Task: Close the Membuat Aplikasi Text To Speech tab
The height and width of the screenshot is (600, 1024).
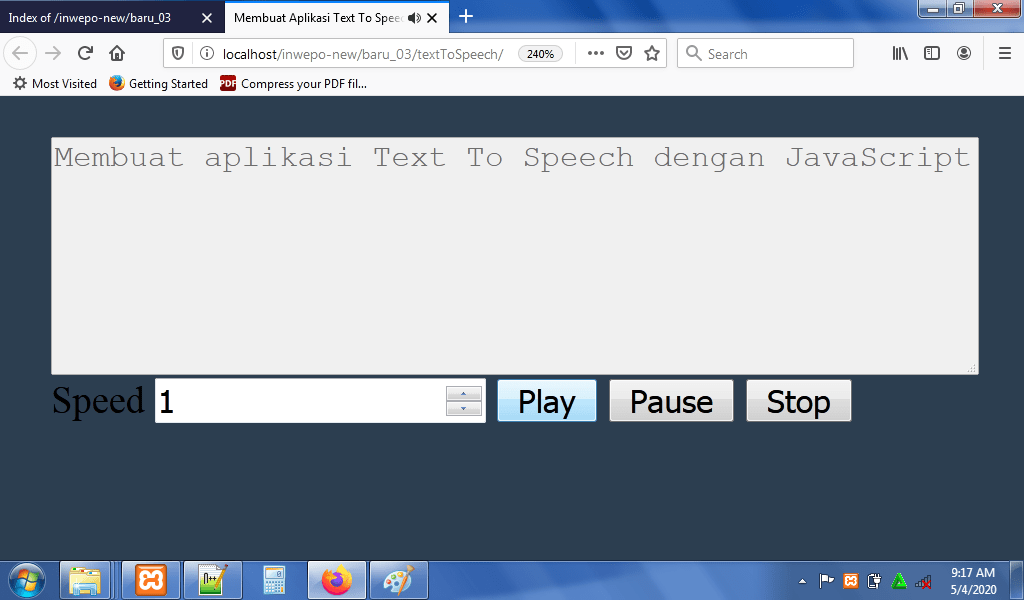Action: coord(432,18)
